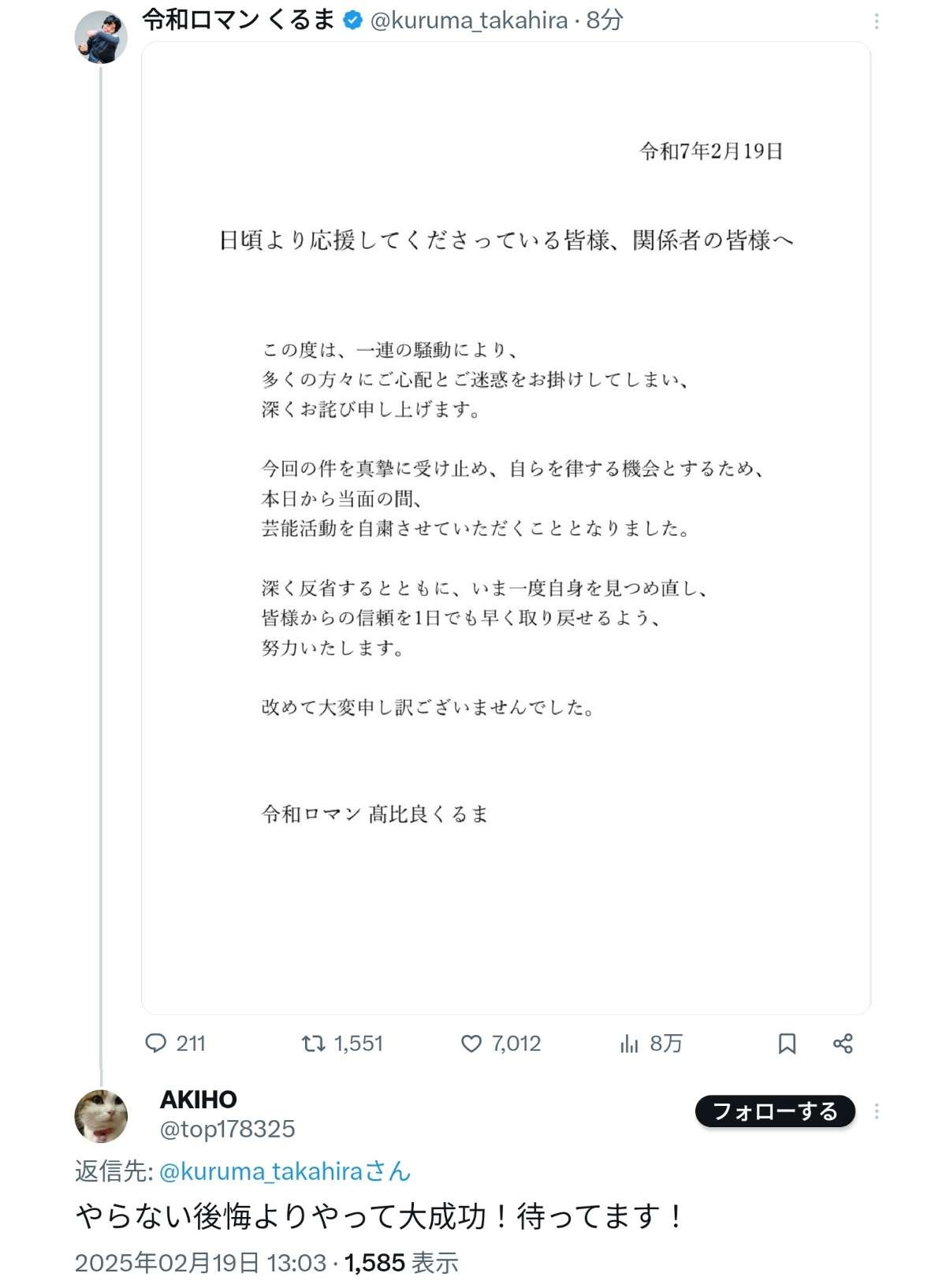Click the blue verified badge next to くるま
This screenshot has height=1288, width=946.
click(x=353, y=20)
